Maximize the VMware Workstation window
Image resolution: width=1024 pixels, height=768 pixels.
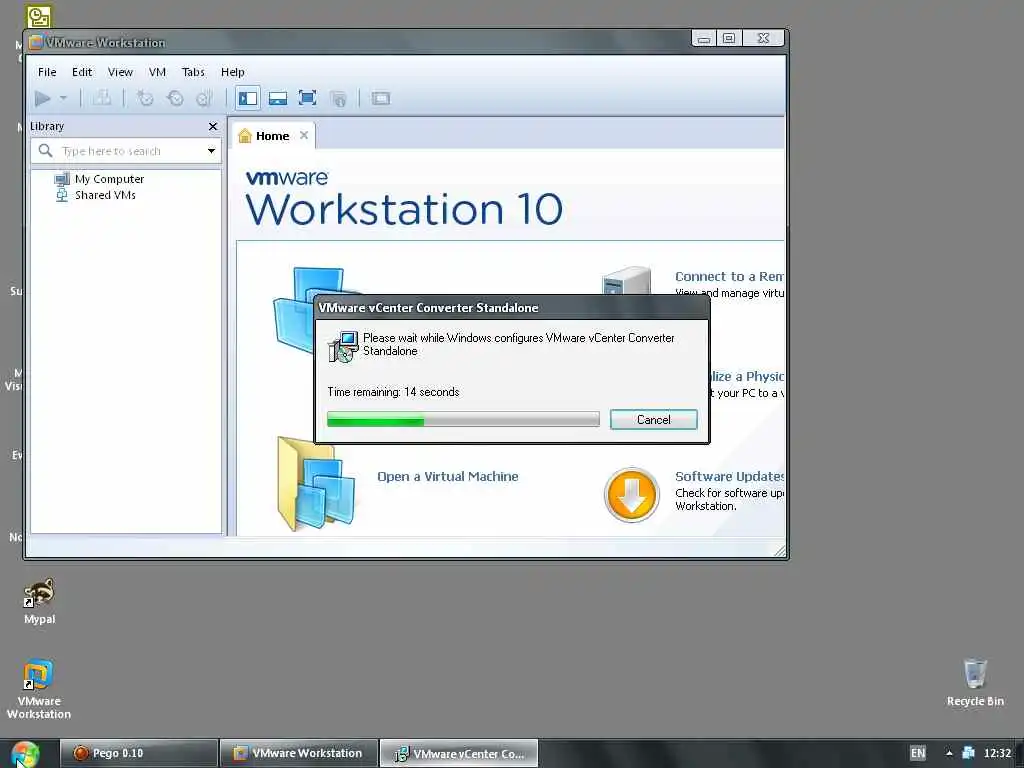pos(729,39)
